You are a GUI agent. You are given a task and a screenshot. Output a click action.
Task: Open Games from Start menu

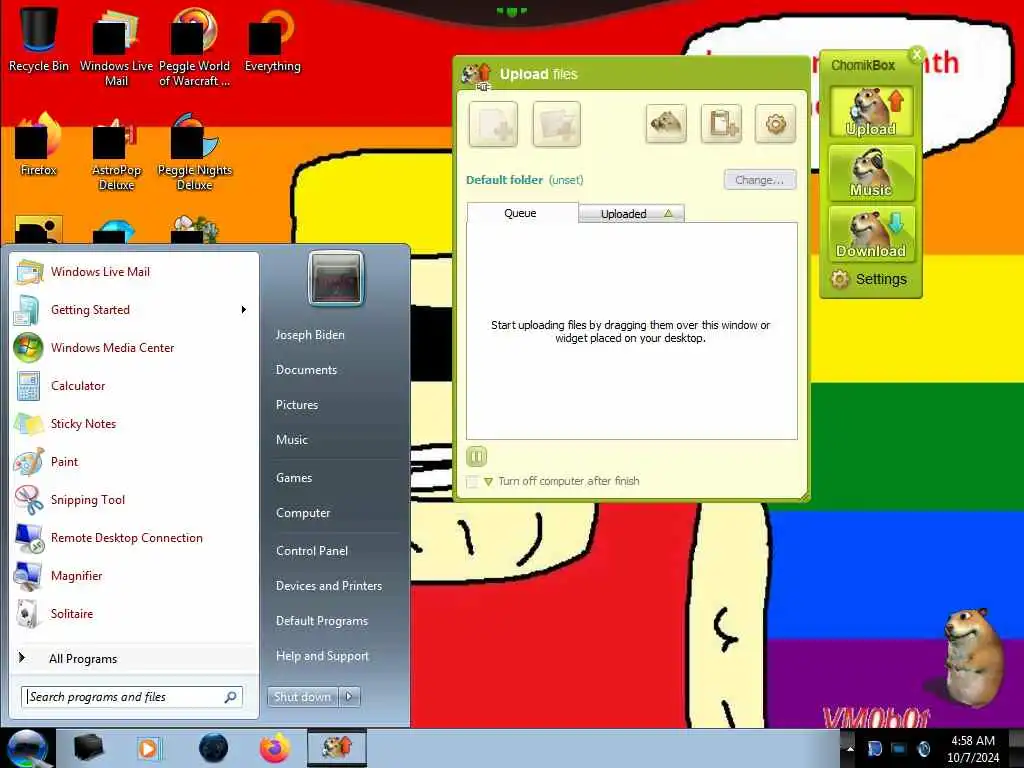tap(294, 478)
